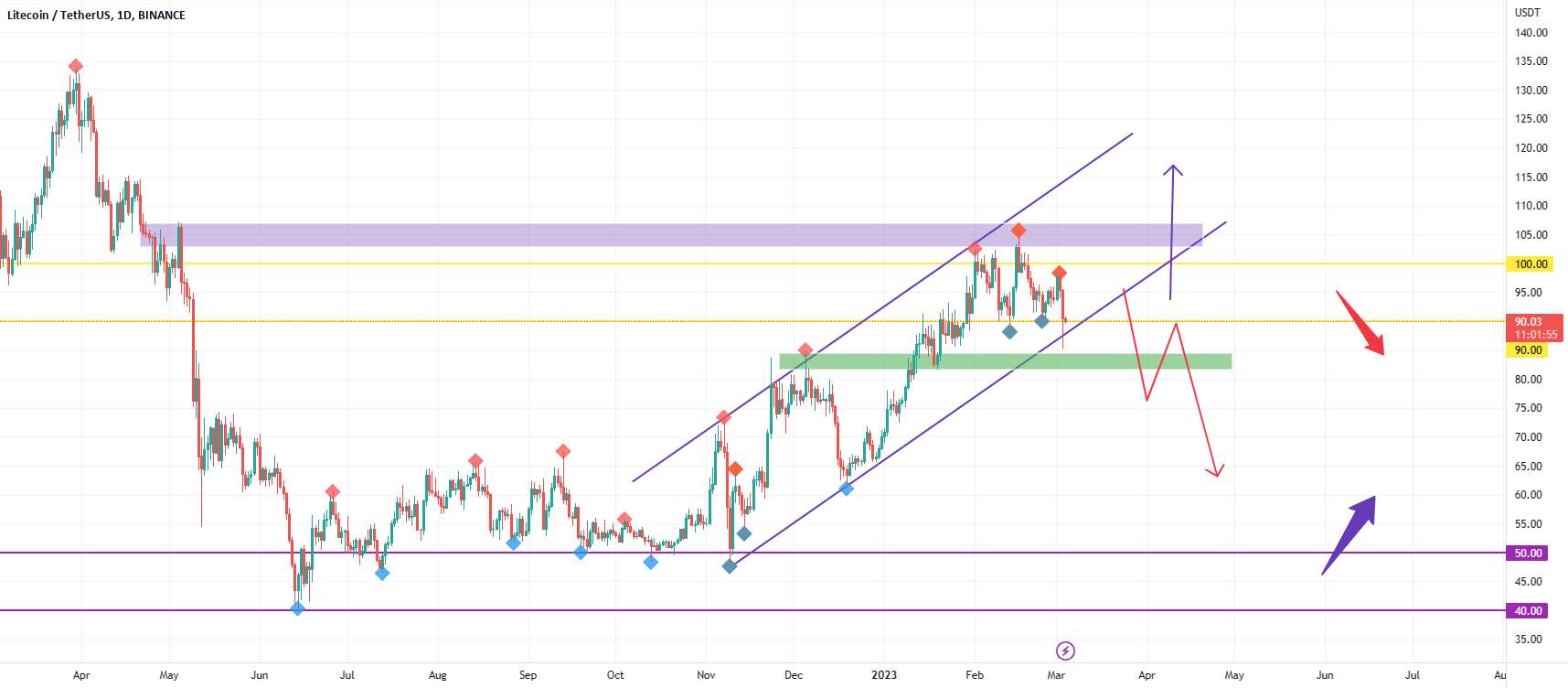This screenshot has height=688, width=1568.
Task: Click the red 90.03 current price label
Action: 1534,328
